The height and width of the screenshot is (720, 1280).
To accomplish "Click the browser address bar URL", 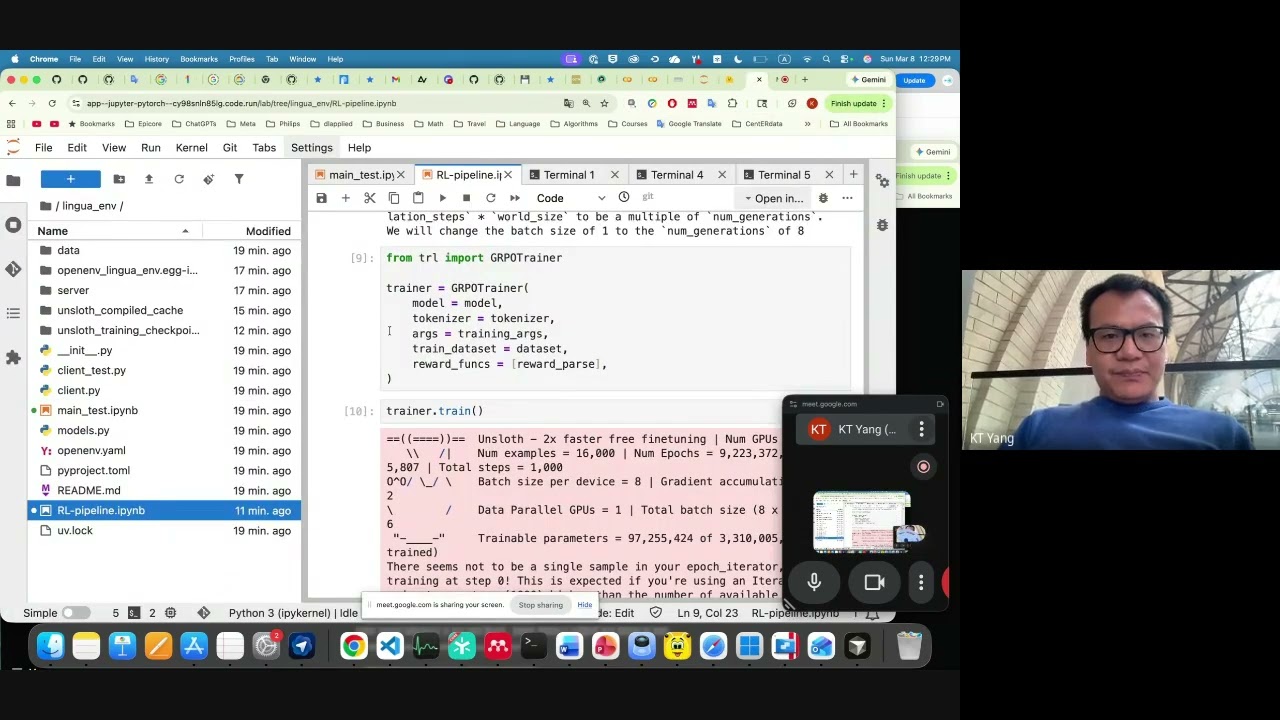I will (x=241, y=103).
